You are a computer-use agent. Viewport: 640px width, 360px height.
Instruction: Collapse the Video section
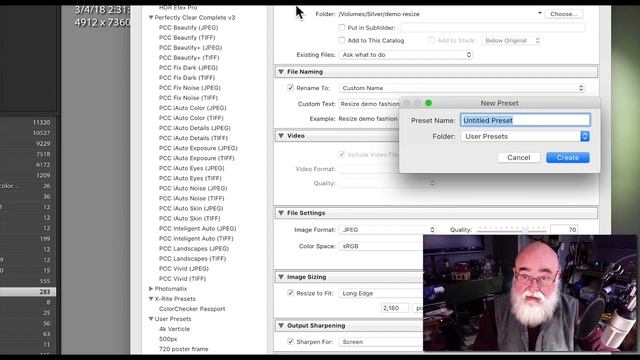tap(281, 136)
